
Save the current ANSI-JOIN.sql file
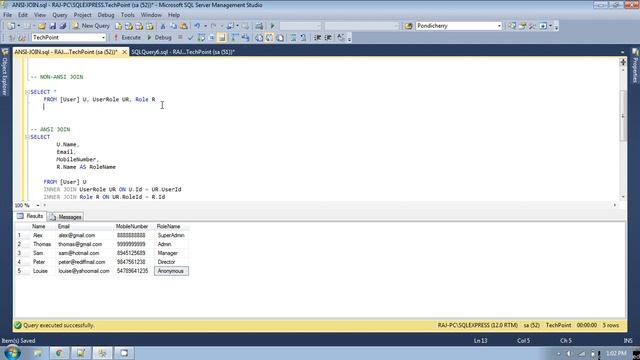pos(53,26)
